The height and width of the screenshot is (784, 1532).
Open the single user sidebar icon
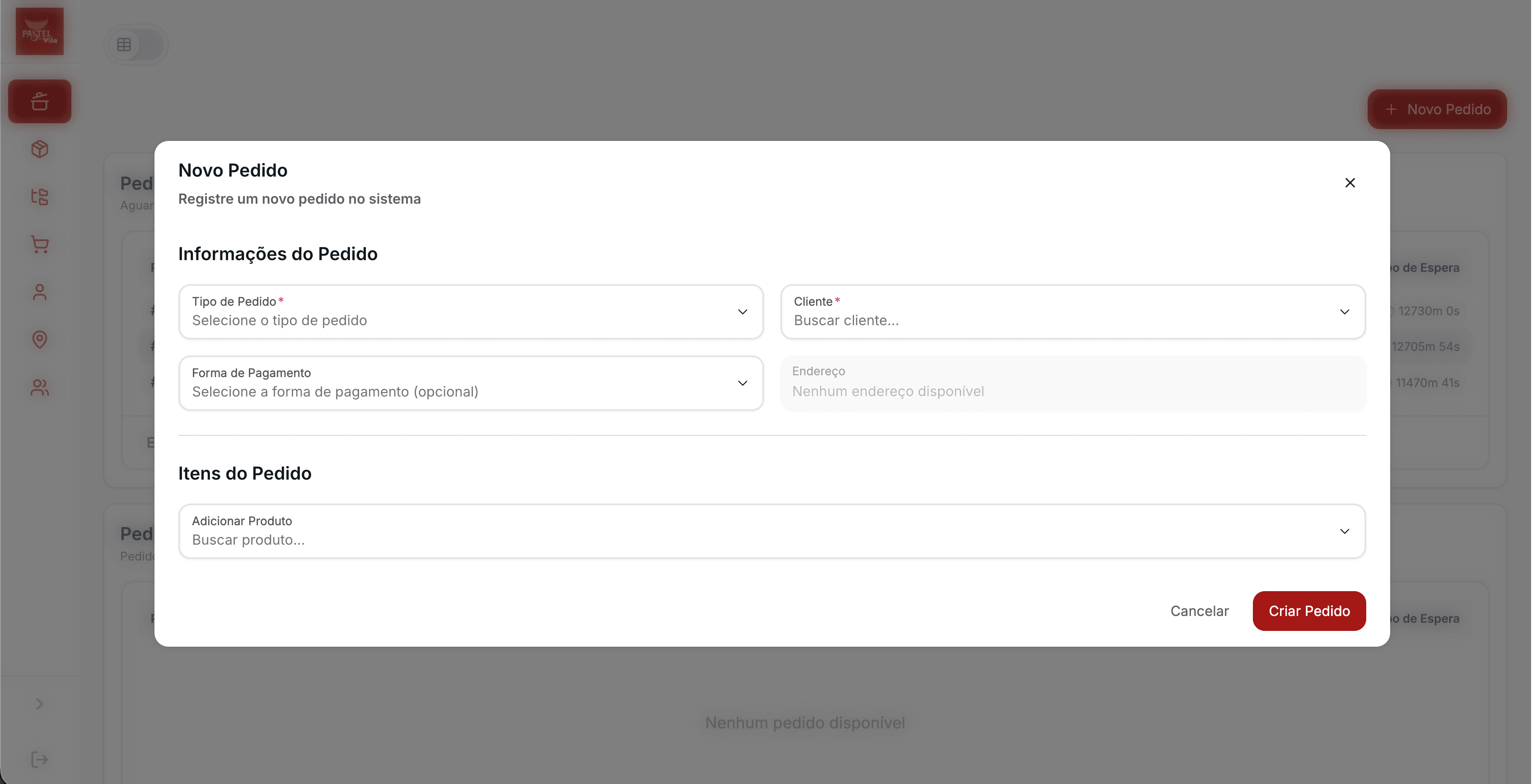39,292
